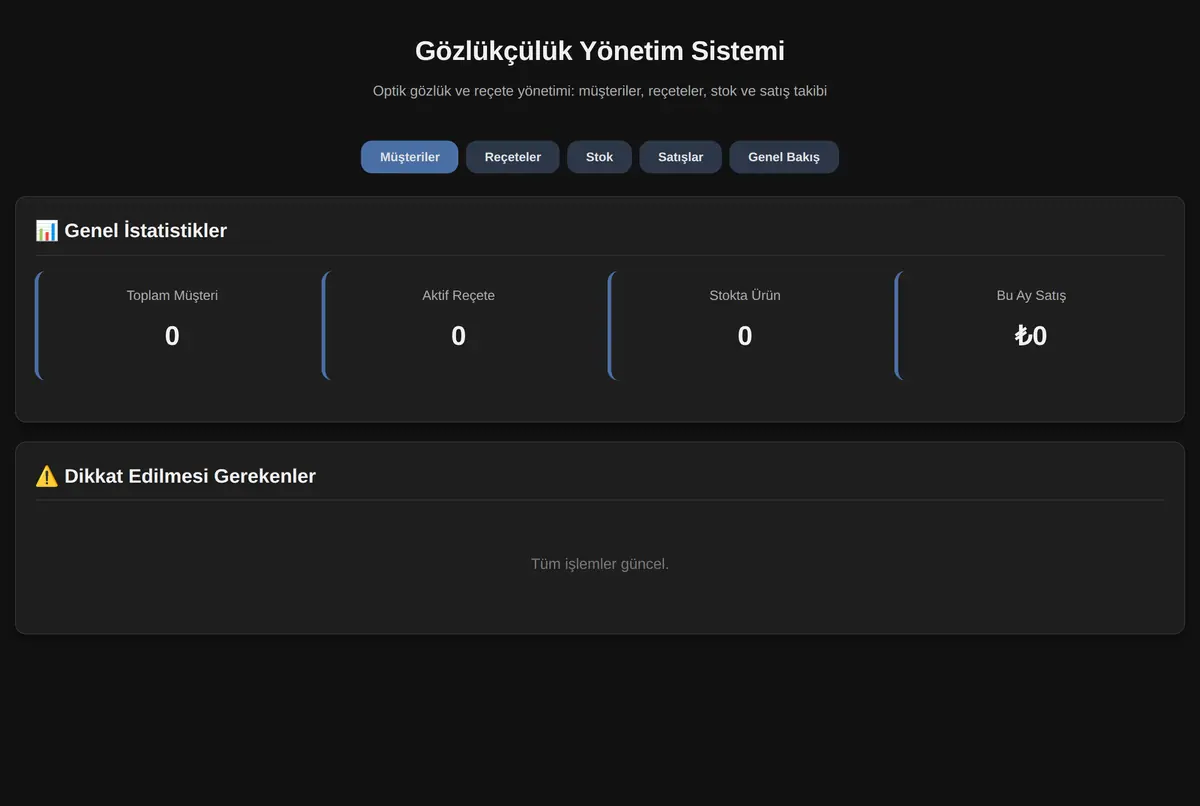The width and height of the screenshot is (1200, 806).
Task: Click the Stokta Ürün label
Action: 745,295
